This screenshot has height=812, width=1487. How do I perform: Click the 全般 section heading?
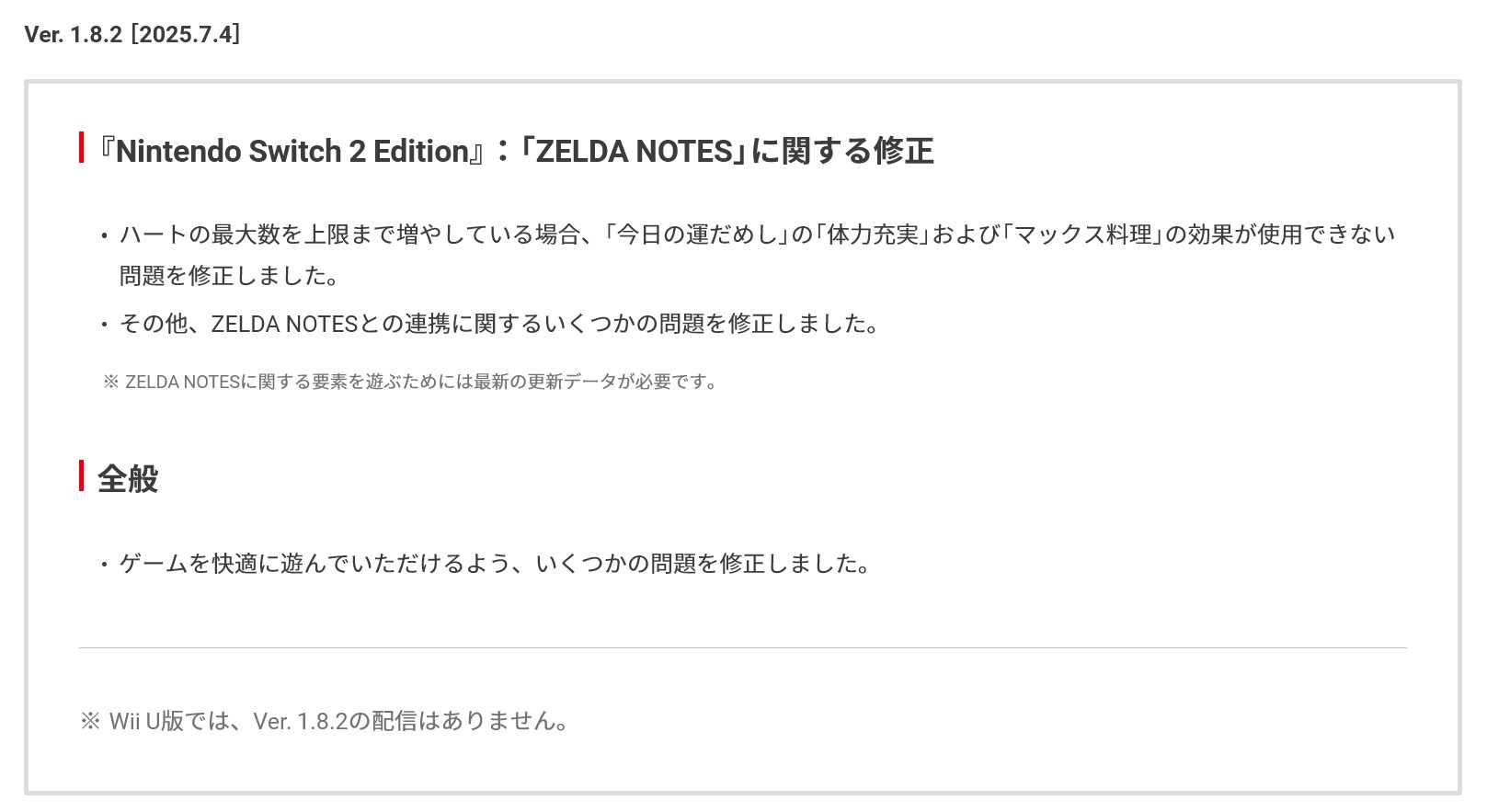tap(128, 479)
